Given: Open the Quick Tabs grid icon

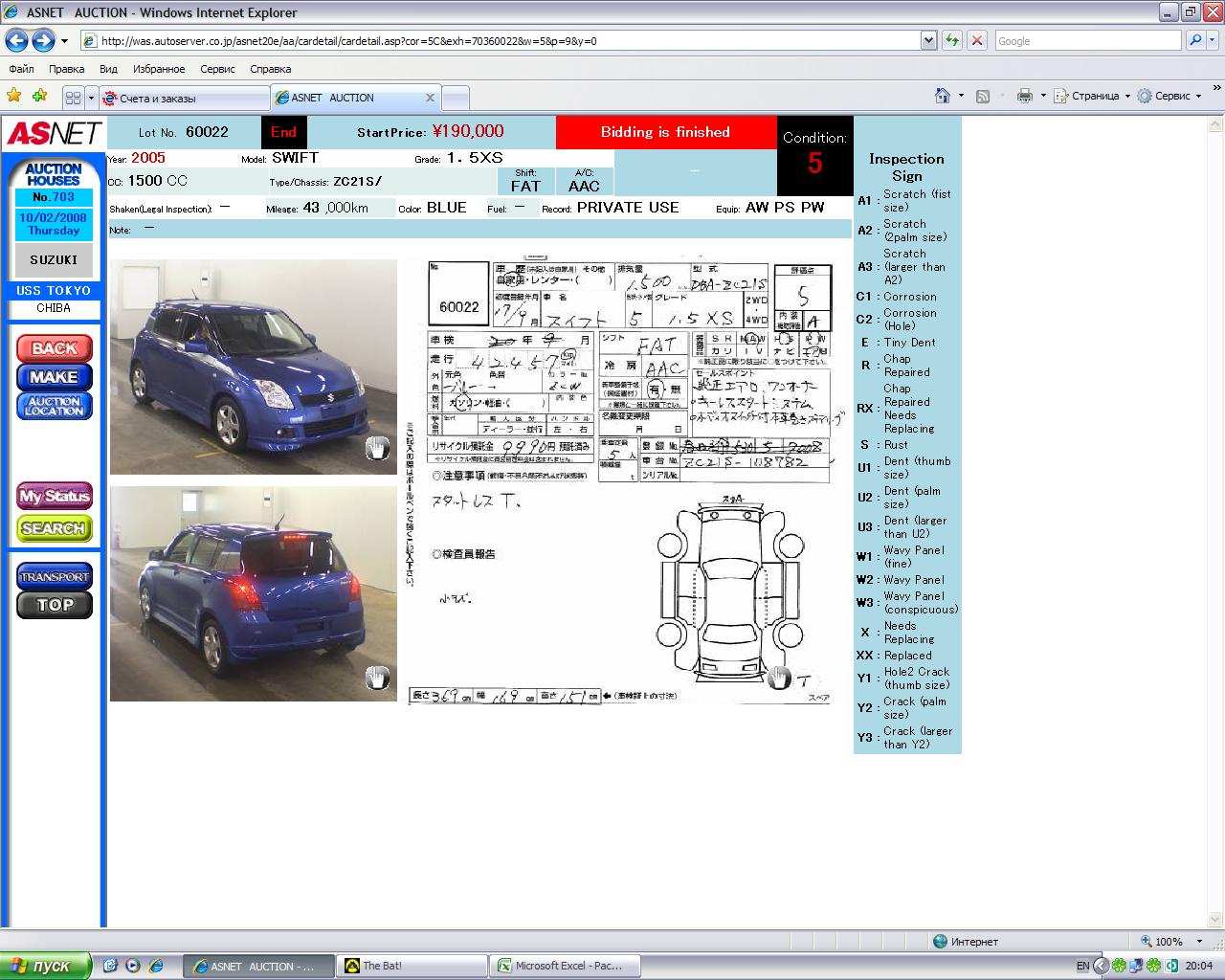Looking at the screenshot, I should (x=73, y=98).
